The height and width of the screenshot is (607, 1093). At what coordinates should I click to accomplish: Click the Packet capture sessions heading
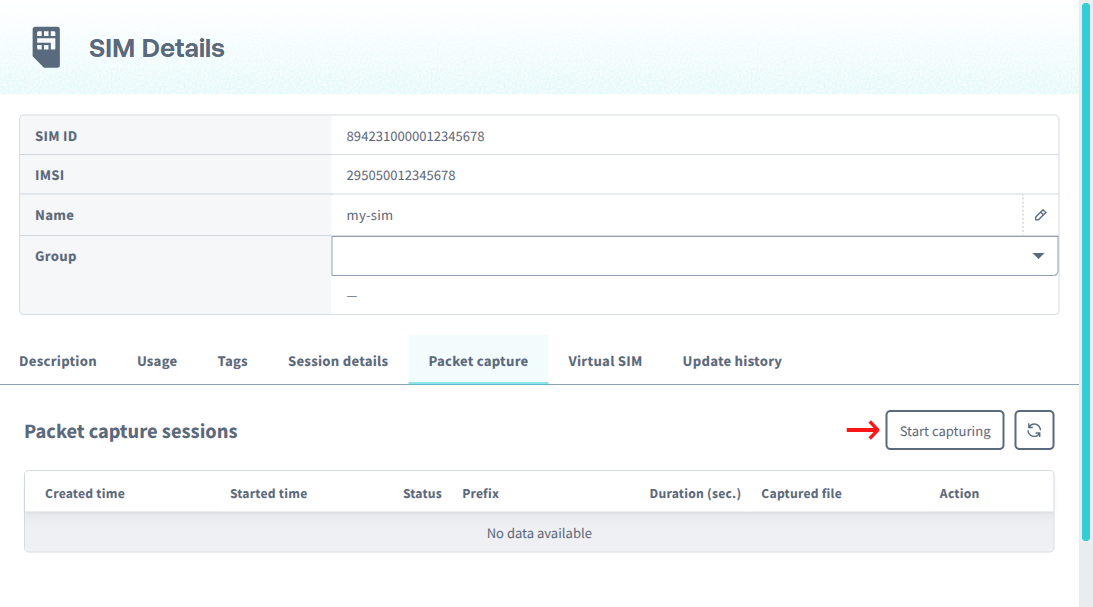(130, 431)
